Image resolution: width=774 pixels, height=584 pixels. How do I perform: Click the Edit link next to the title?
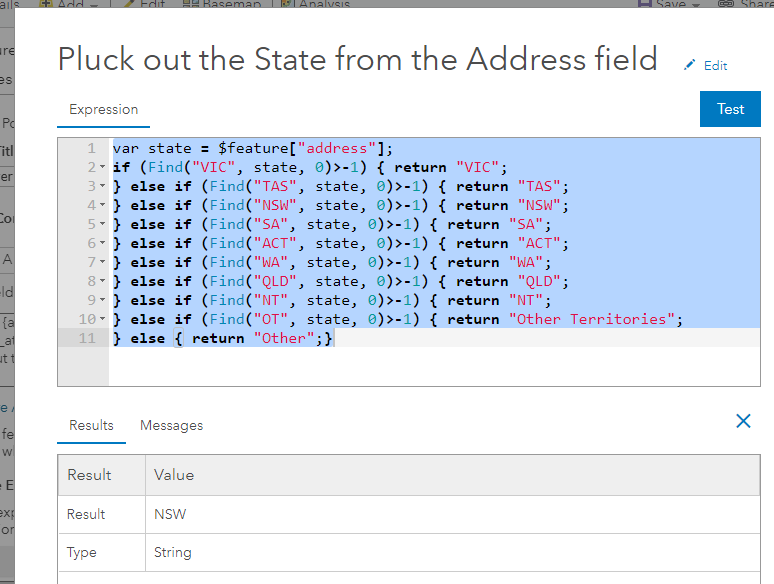(715, 65)
